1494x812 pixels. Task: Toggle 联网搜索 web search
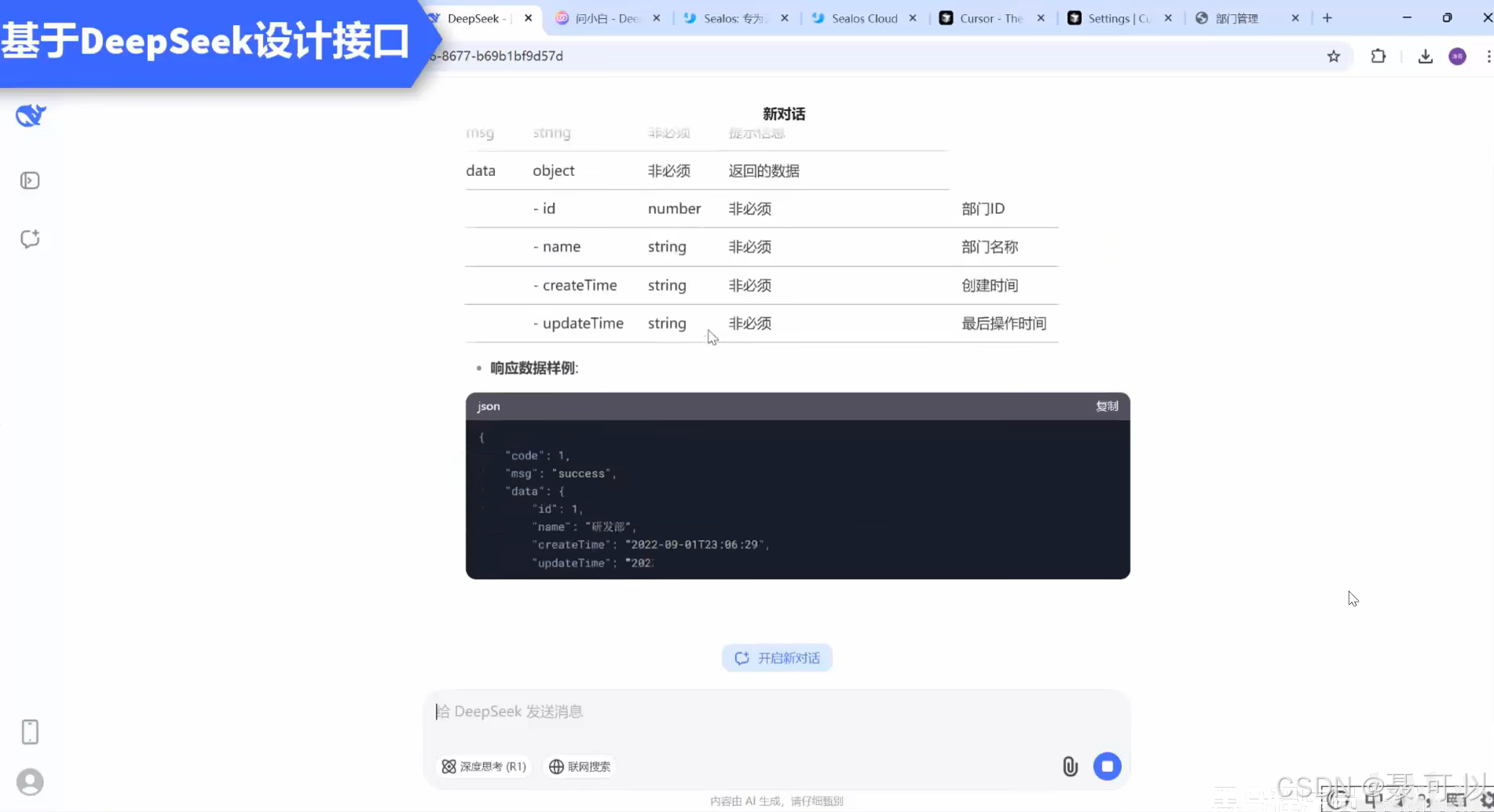click(x=580, y=766)
